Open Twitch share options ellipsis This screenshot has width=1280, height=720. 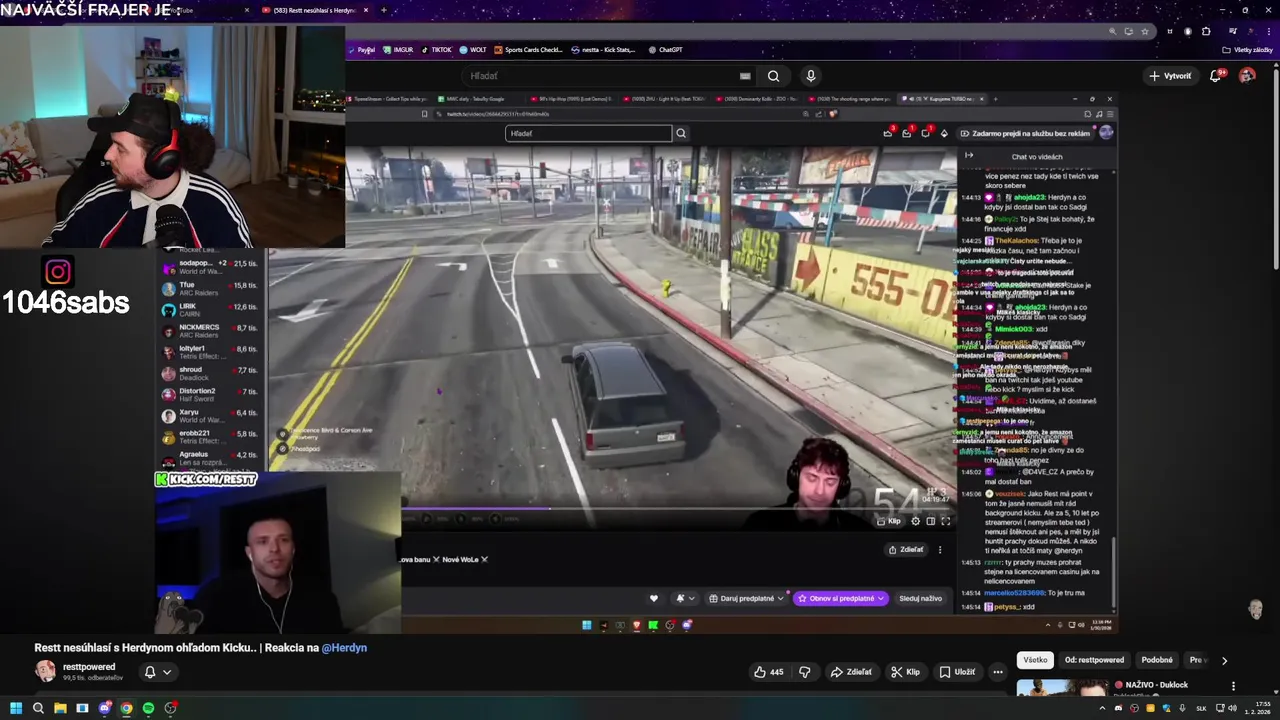click(x=940, y=550)
